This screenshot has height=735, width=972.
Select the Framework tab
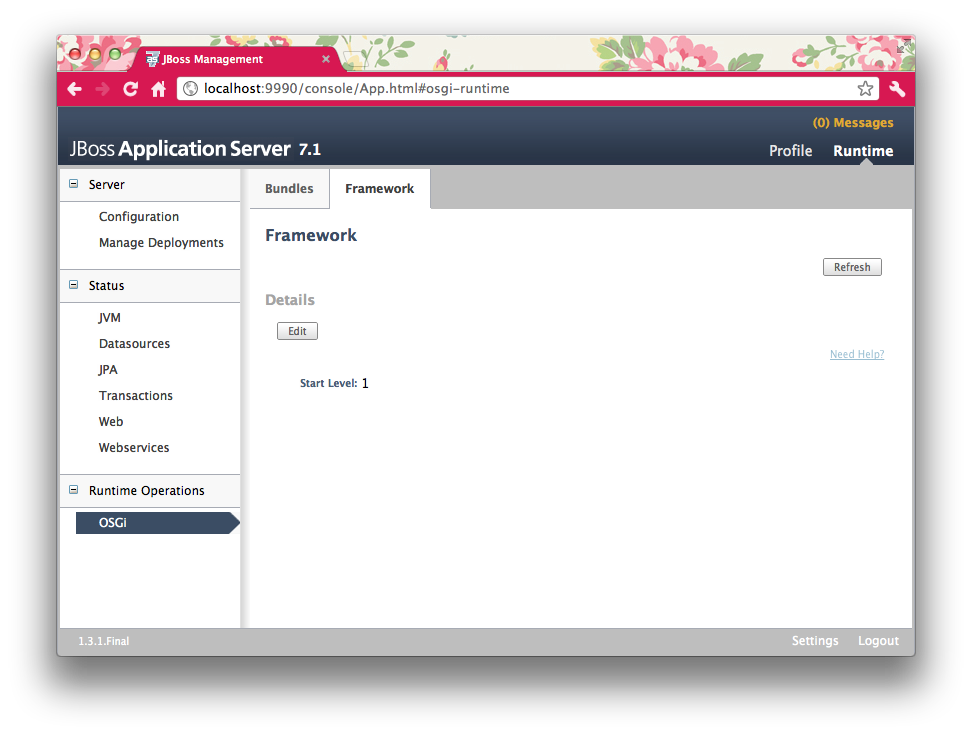point(379,188)
